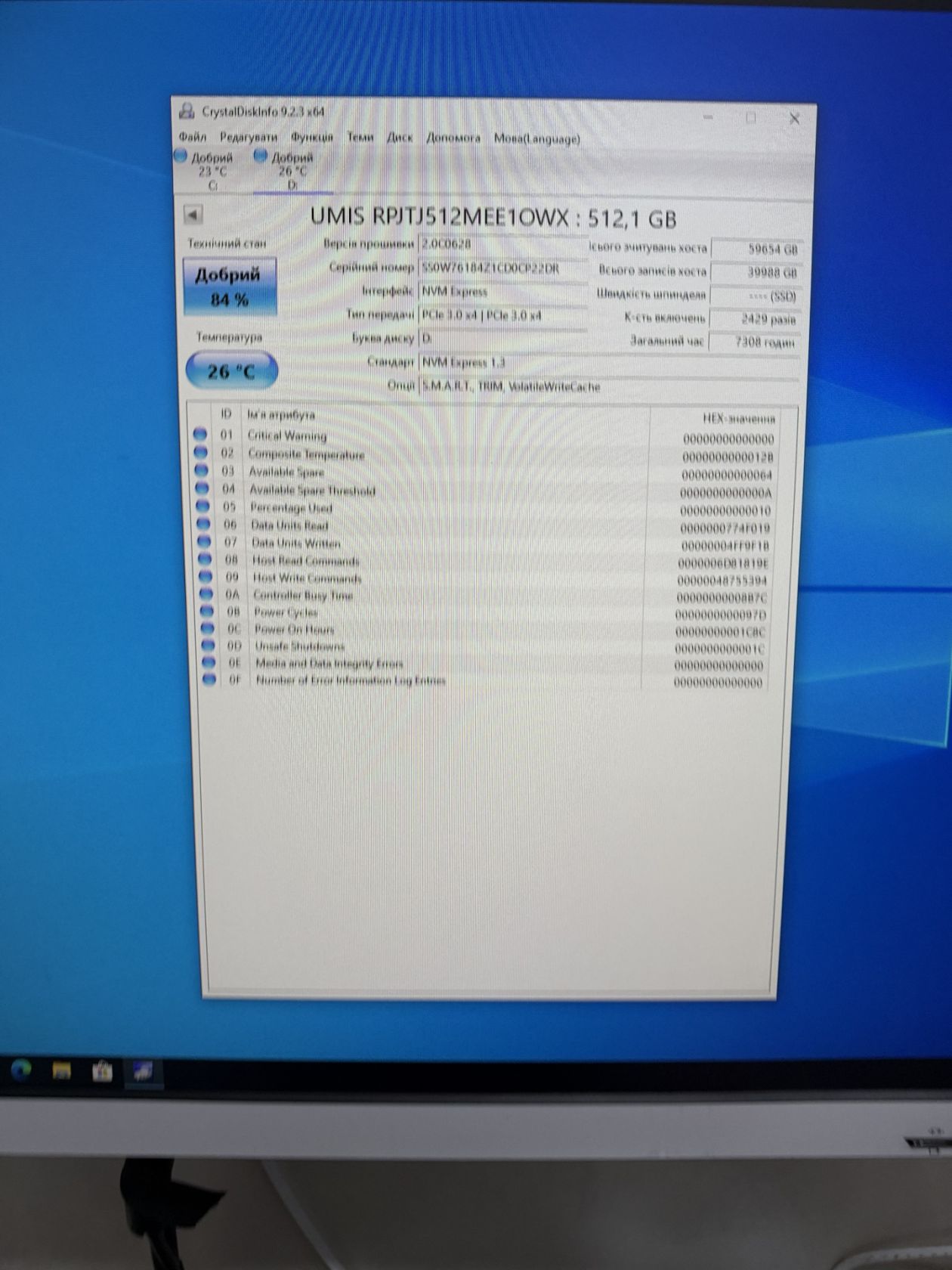Select the Data Units Read row
Screen dimensions: 952x1270
click(x=484, y=525)
